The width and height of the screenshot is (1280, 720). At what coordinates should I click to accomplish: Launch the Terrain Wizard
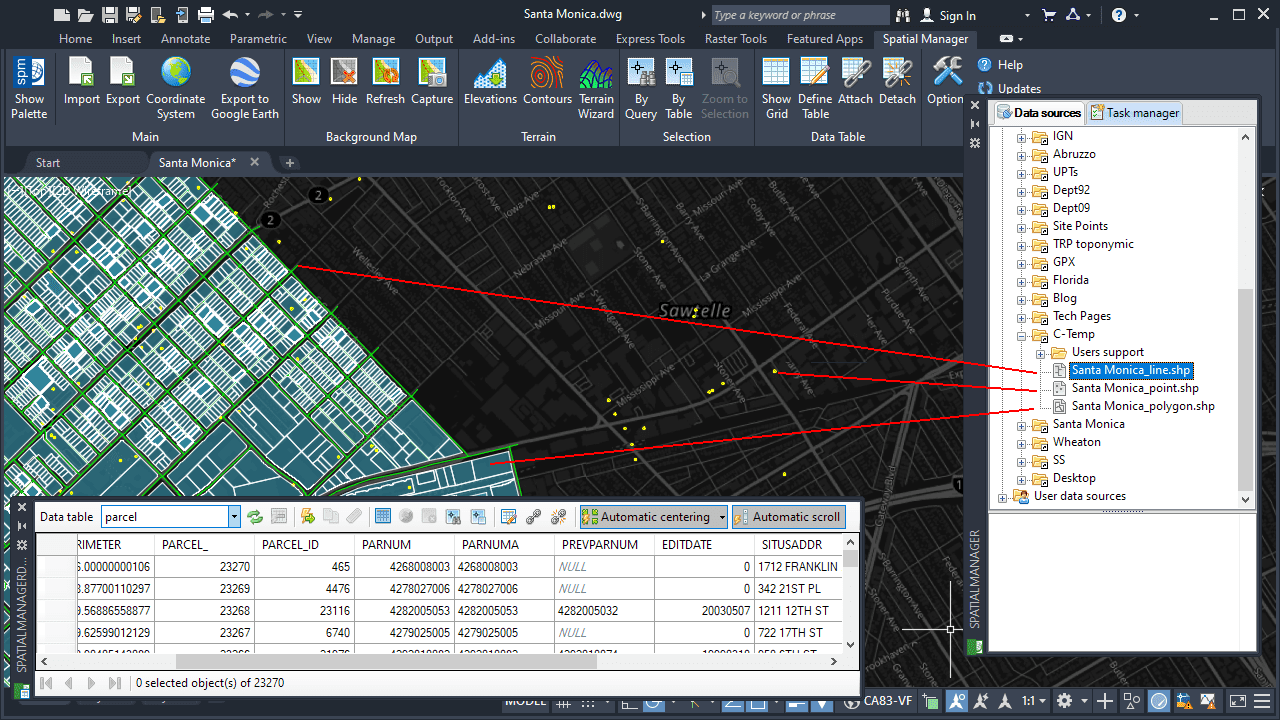coord(596,88)
